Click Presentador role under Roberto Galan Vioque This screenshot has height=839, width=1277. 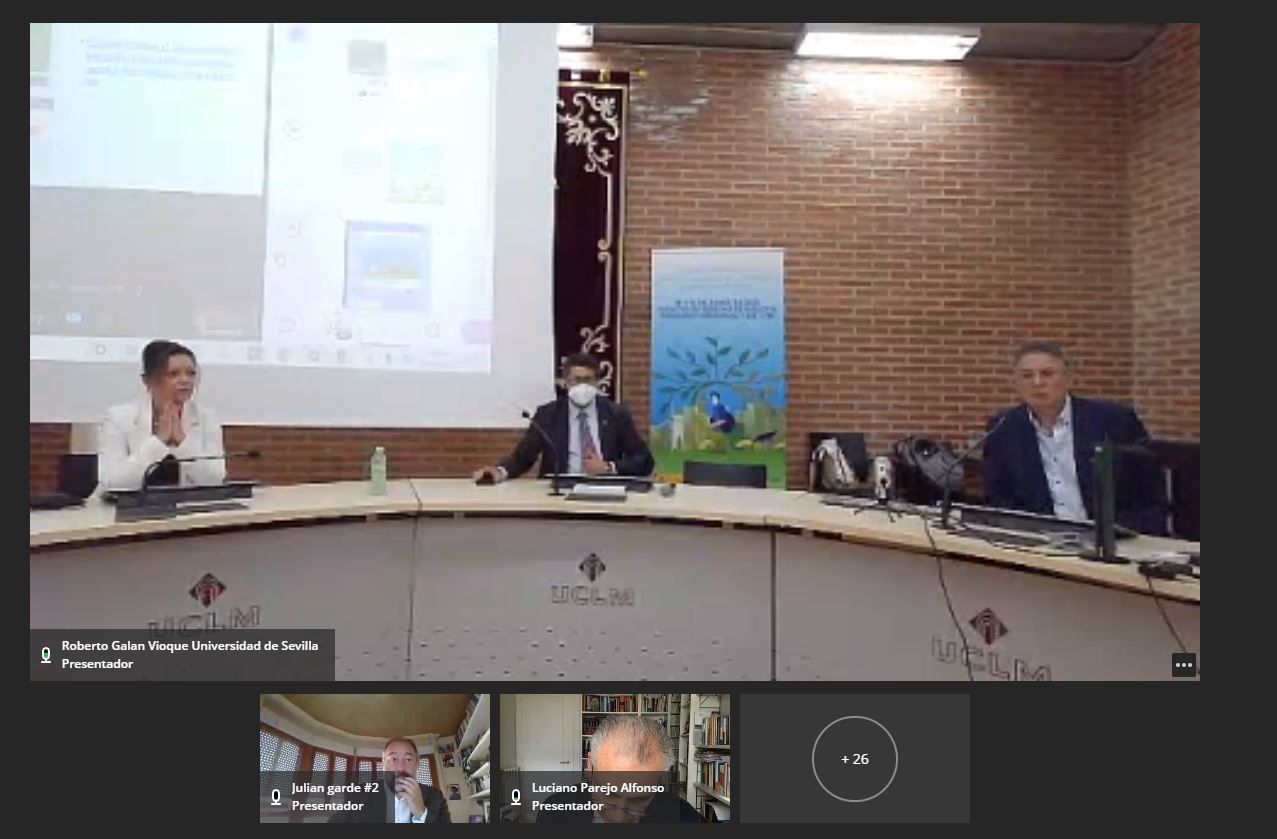click(97, 664)
